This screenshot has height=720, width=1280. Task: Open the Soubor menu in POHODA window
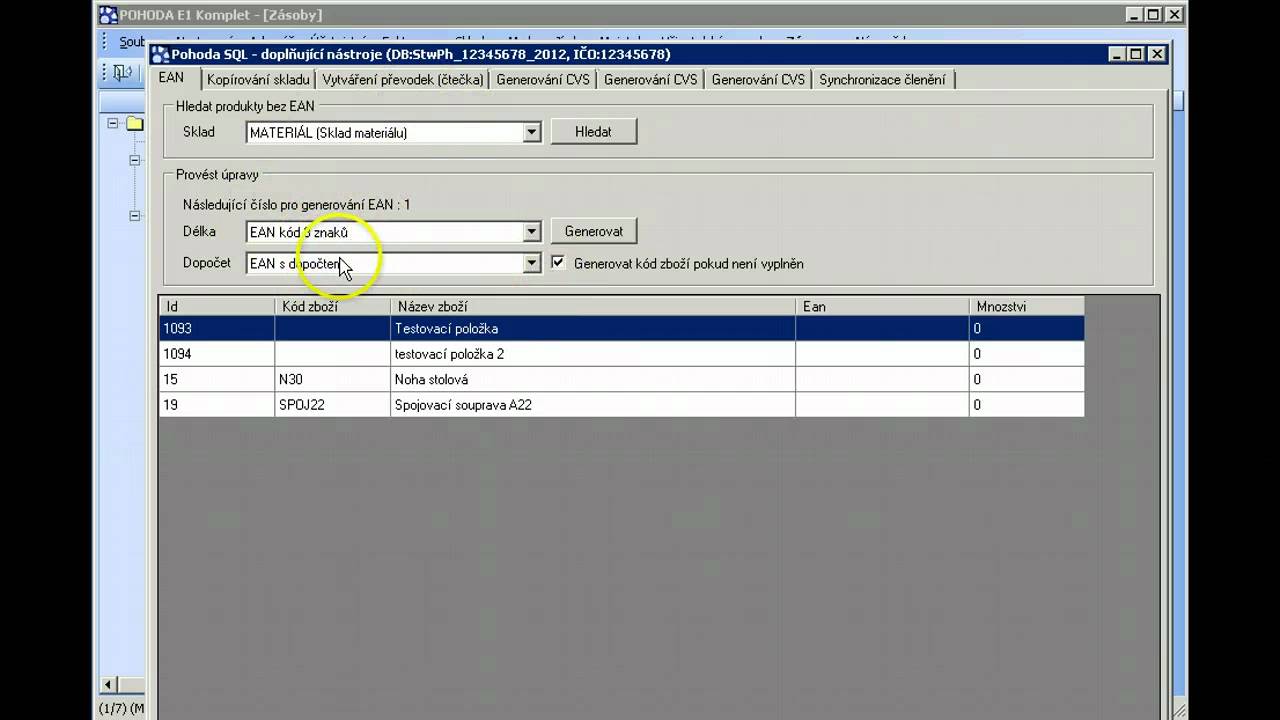(132, 42)
